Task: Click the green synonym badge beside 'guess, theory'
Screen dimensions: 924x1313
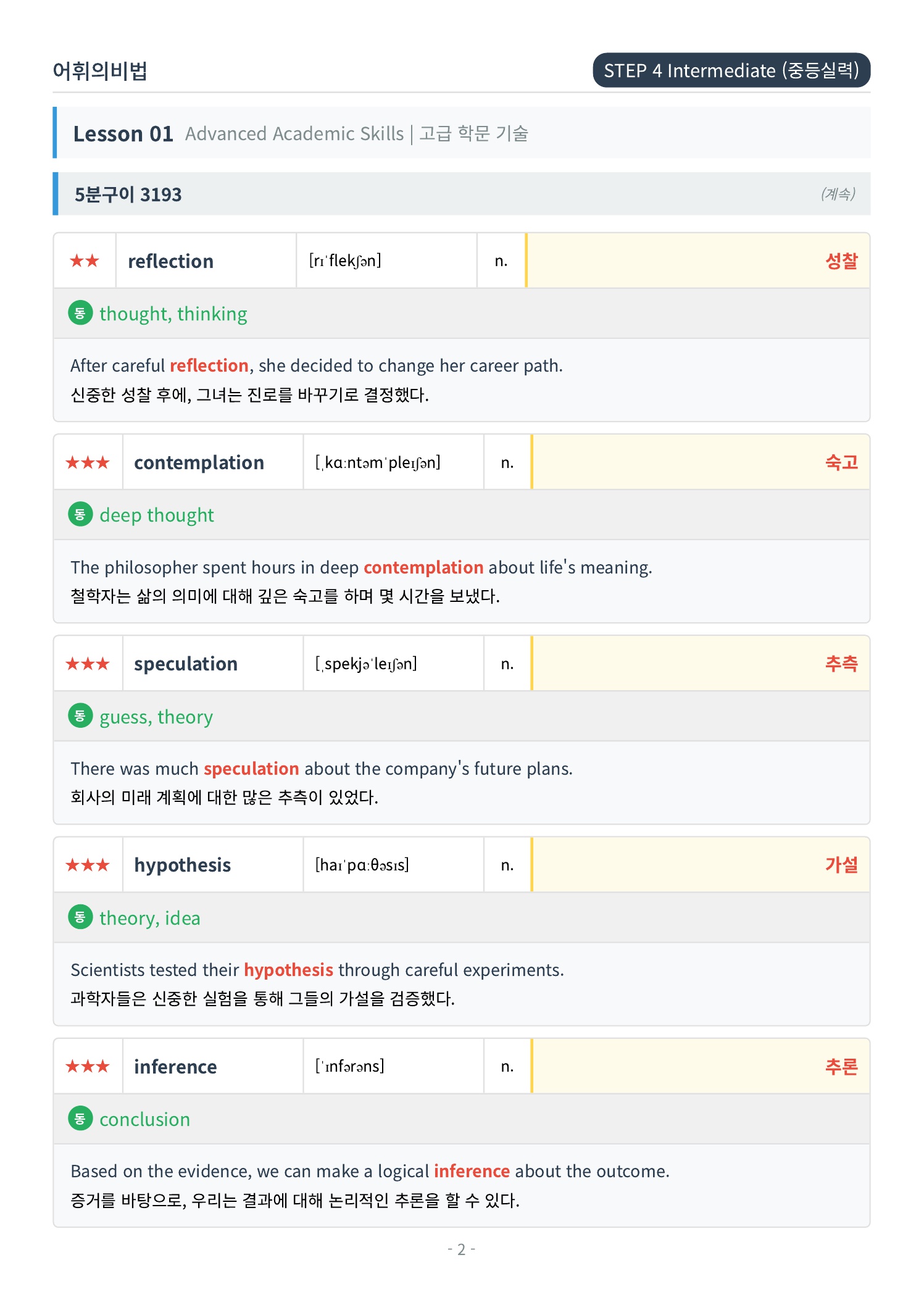Action: point(80,715)
